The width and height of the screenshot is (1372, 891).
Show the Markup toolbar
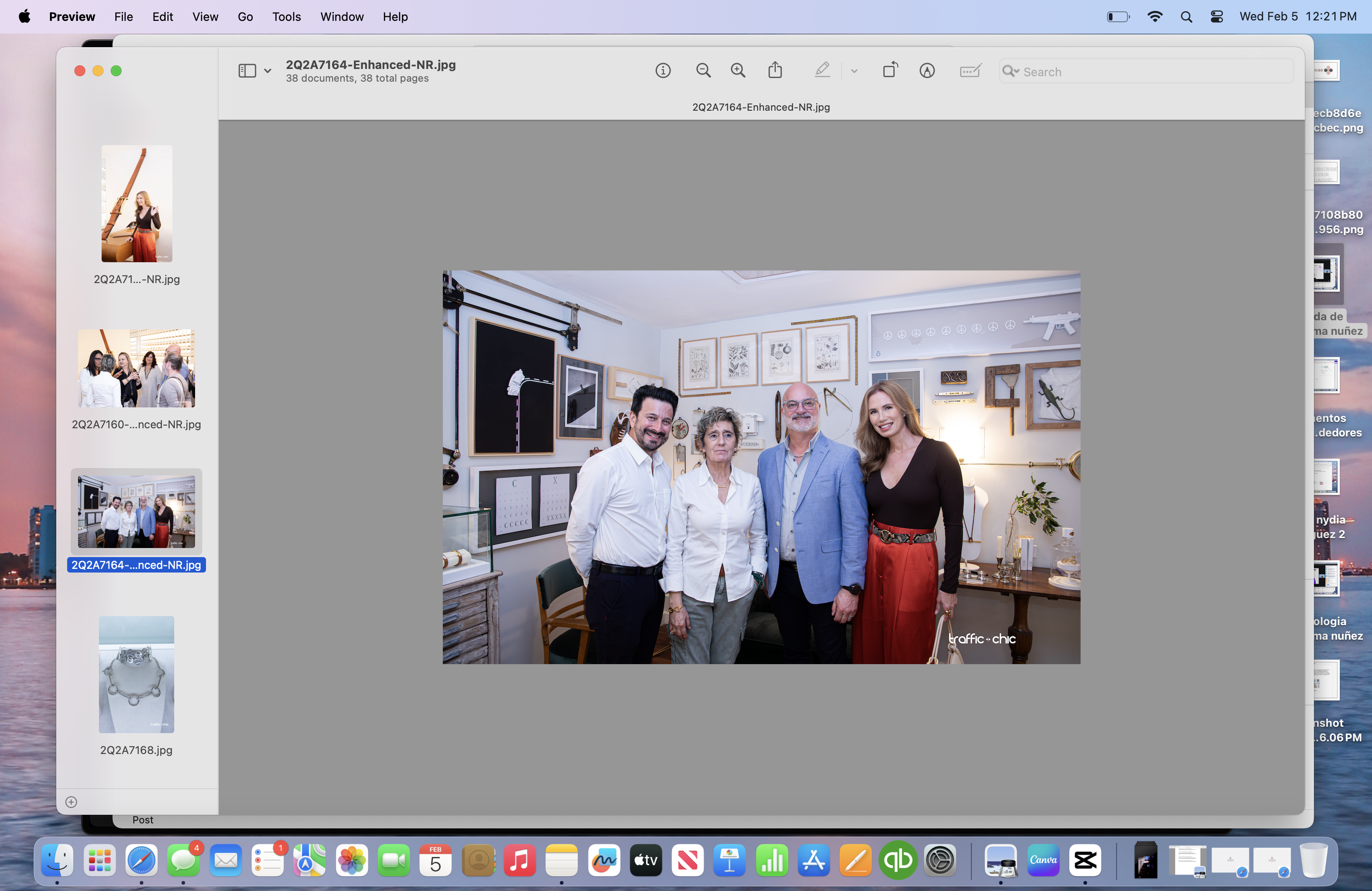[x=926, y=71]
